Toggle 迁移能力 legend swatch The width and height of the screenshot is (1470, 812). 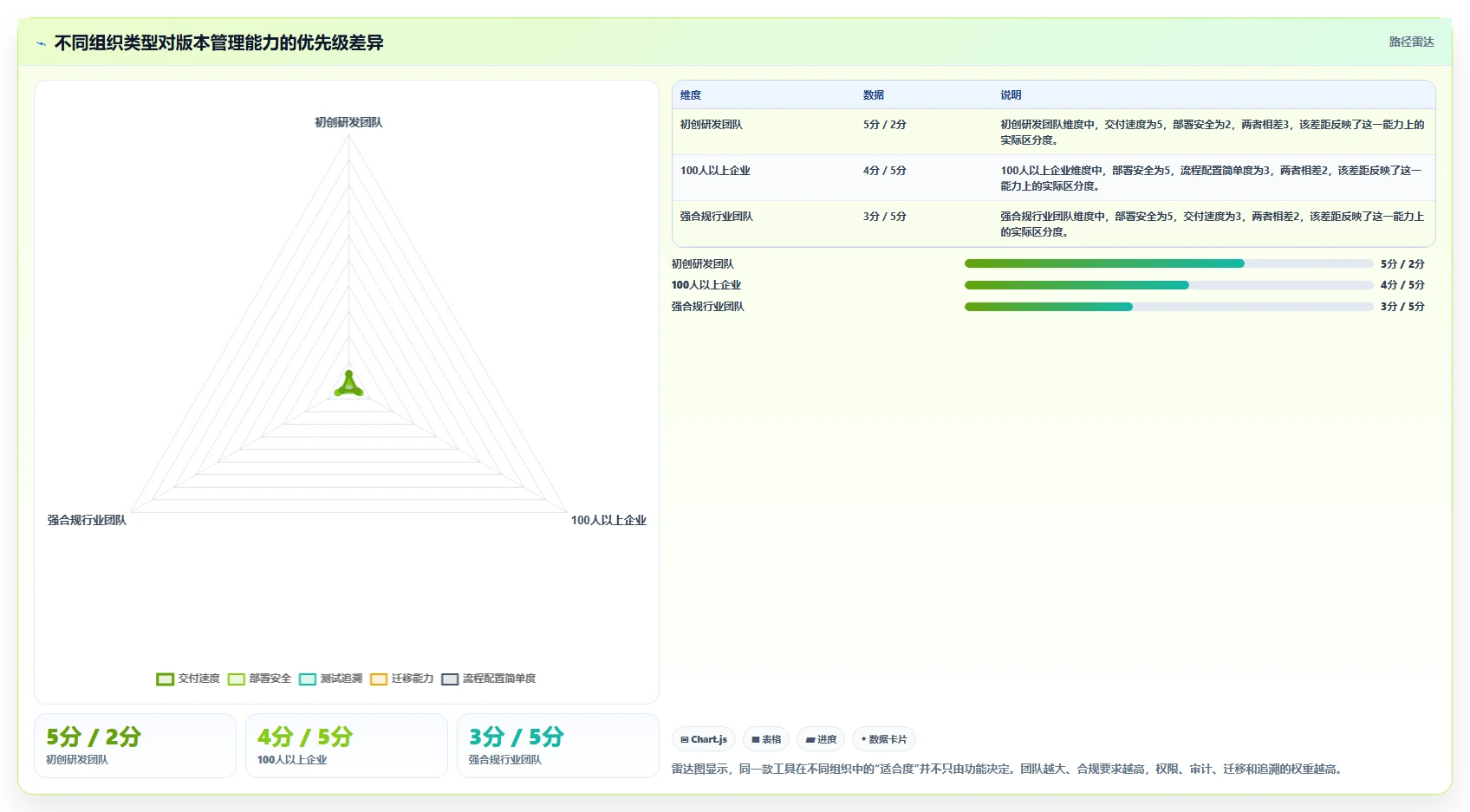[x=378, y=679]
